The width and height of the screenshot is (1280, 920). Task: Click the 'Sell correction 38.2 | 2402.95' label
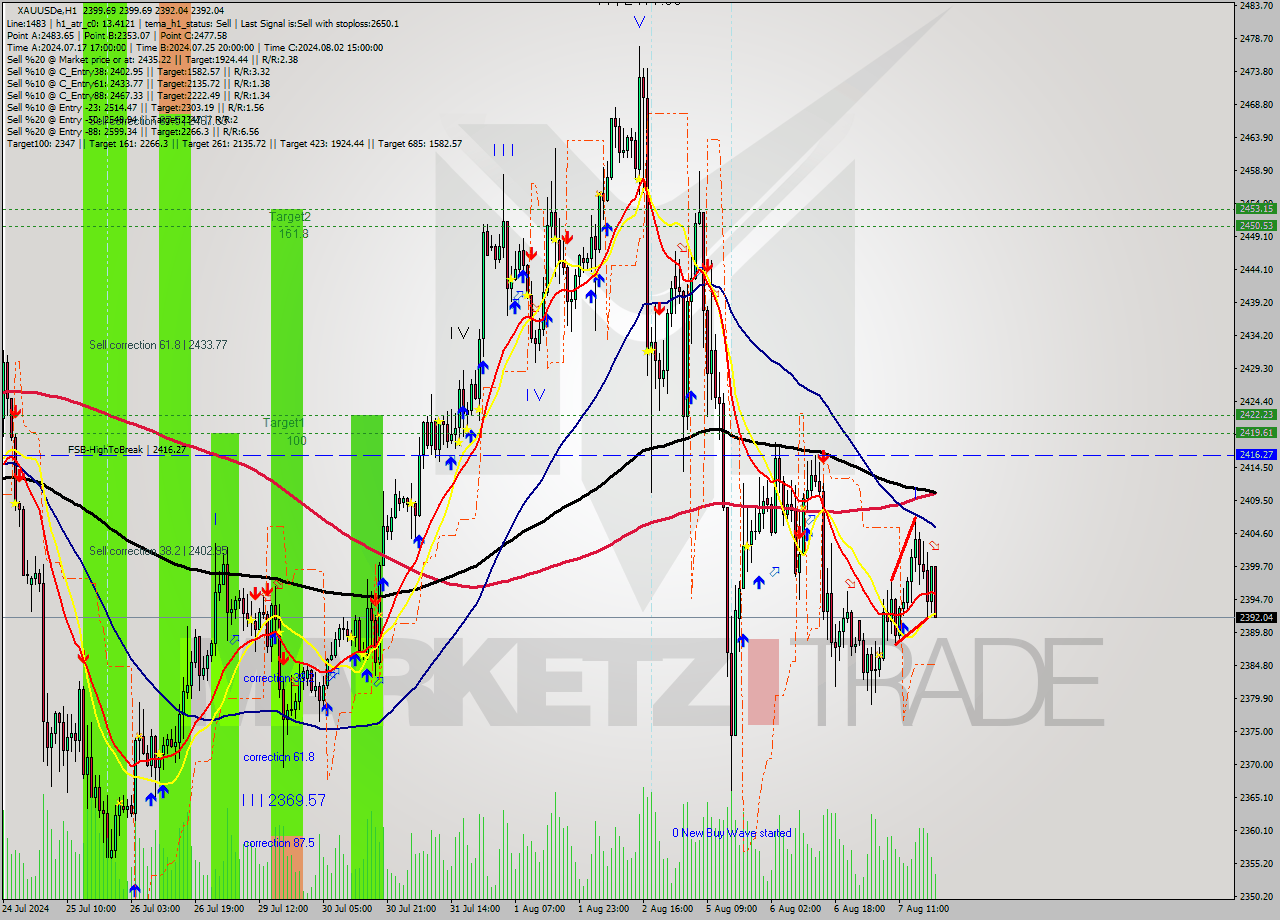click(x=158, y=551)
